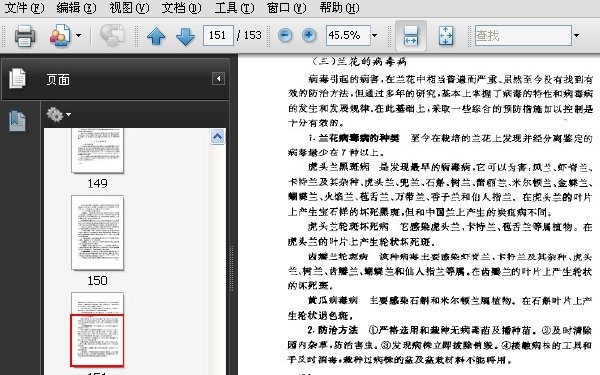Click the text 虎头兰黑斑病 in document
The width and height of the screenshot is (600, 375).
coord(339,167)
